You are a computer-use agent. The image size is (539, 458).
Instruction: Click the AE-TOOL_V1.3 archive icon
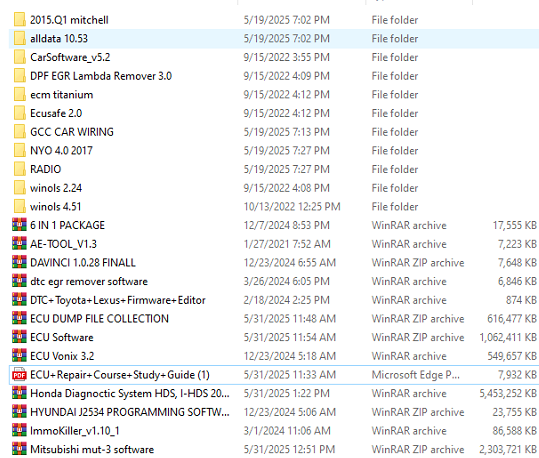[19, 244]
